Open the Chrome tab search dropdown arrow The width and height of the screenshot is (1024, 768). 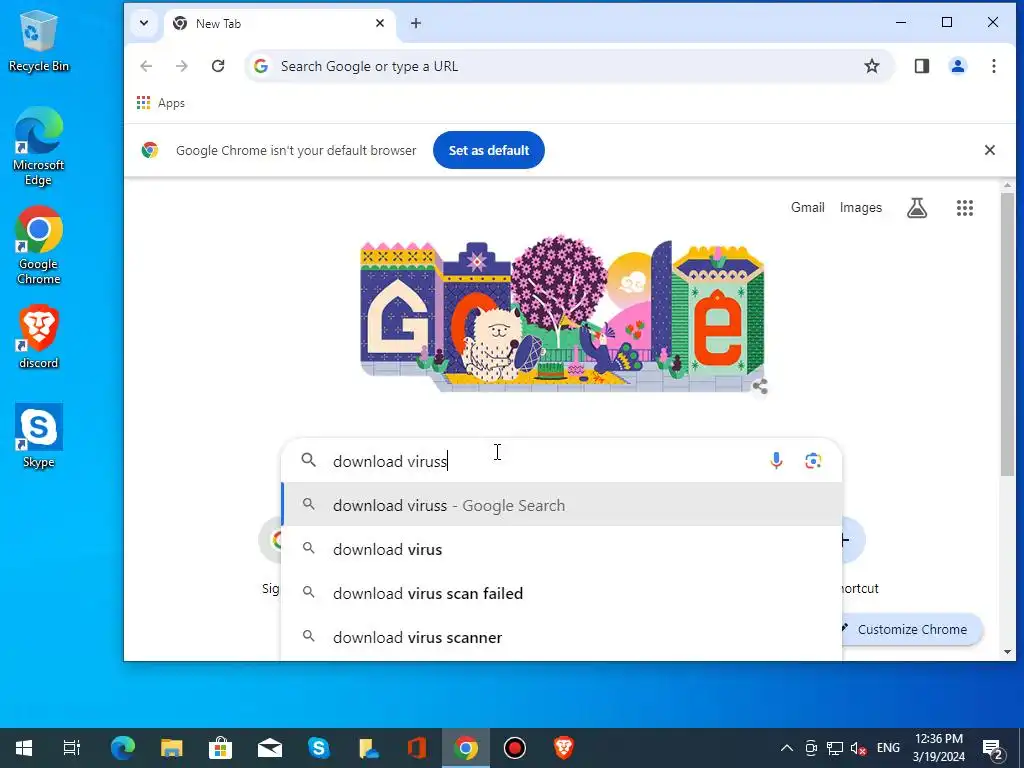(144, 24)
